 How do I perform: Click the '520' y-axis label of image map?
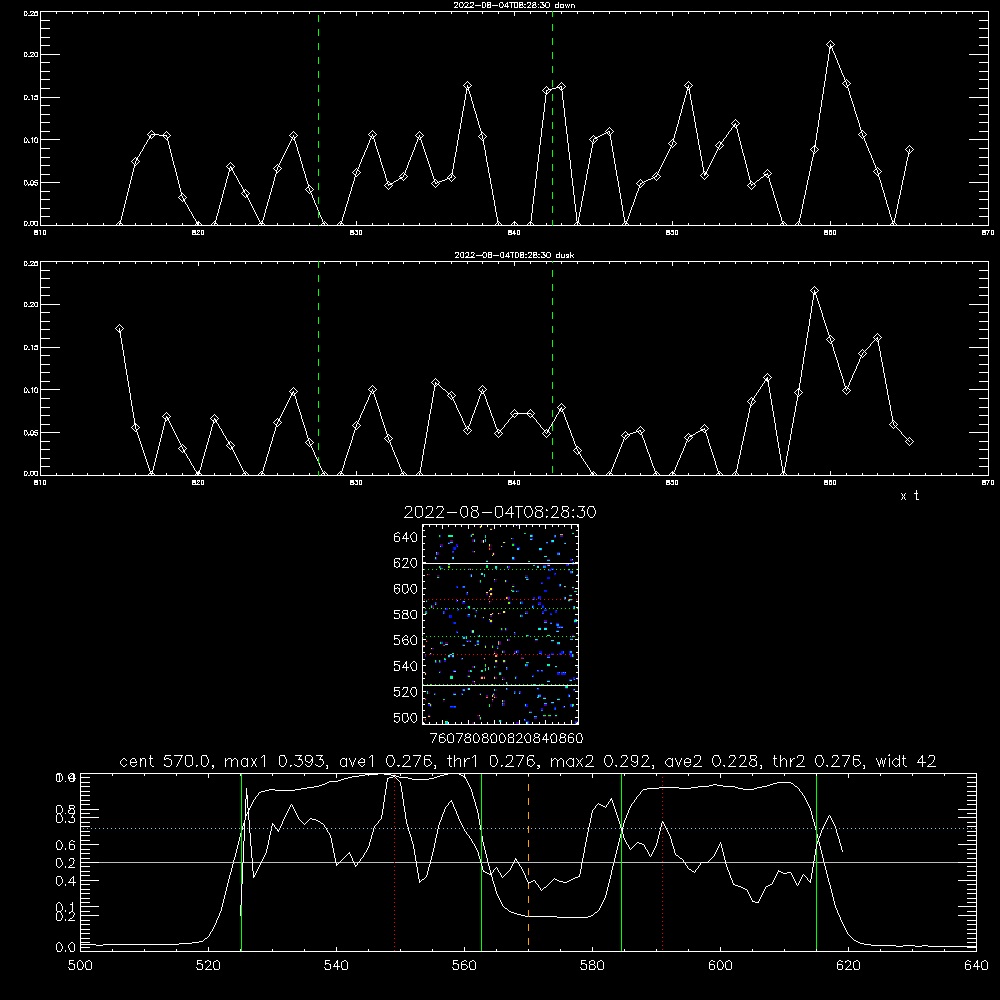(405, 692)
